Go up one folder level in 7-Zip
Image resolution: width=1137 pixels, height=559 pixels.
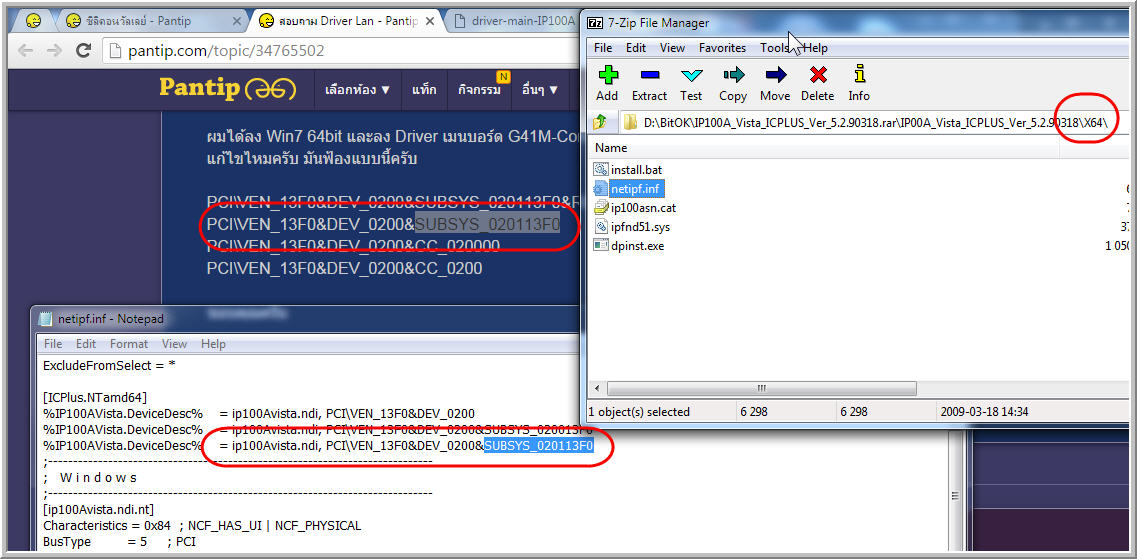click(x=600, y=123)
